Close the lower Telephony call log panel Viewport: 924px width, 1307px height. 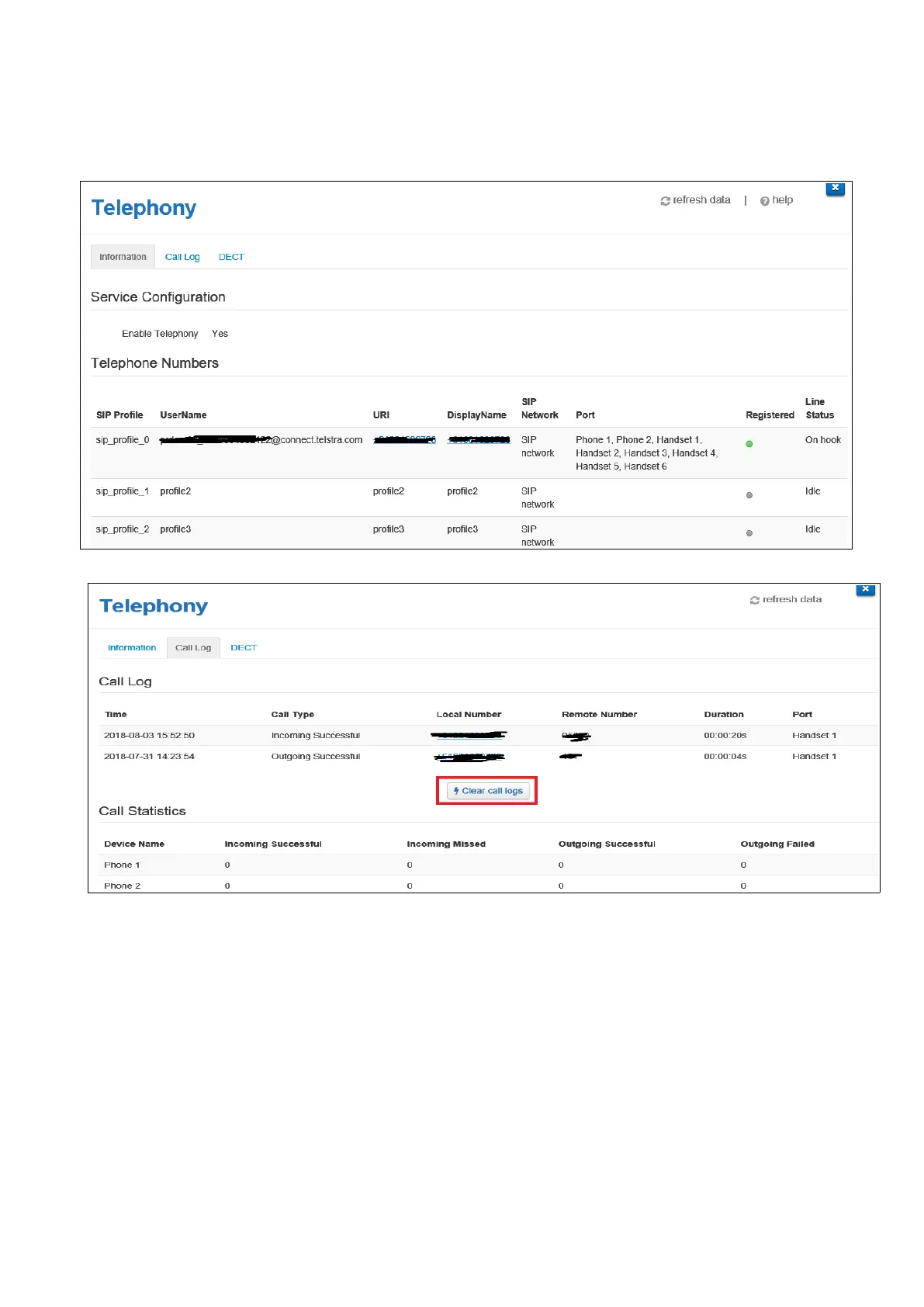[x=865, y=590]
